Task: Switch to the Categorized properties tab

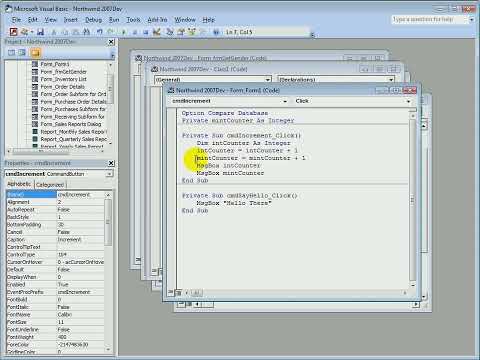Action: coord(50,185)
